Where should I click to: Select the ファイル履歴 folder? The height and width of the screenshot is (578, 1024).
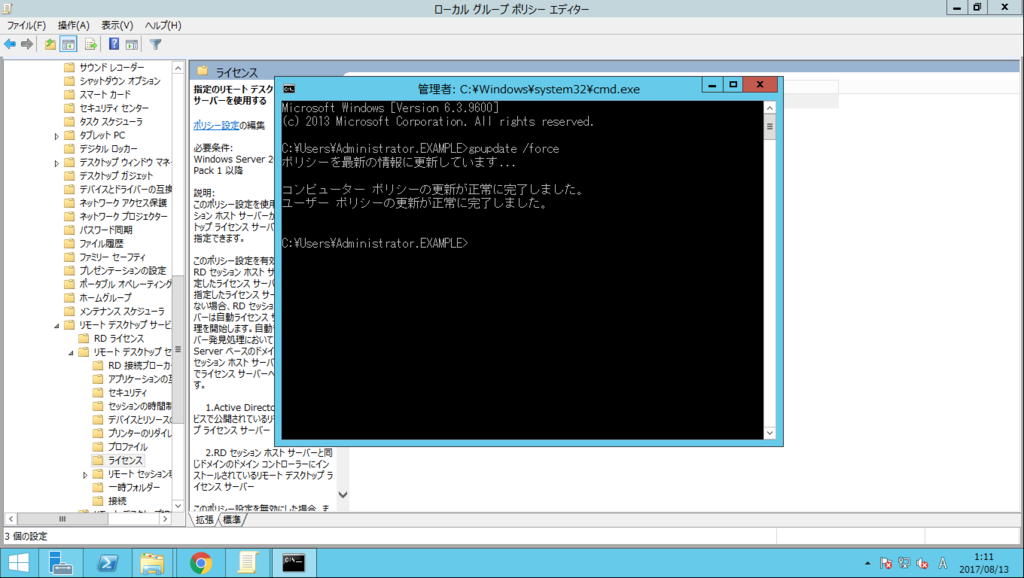pos(101,244)
